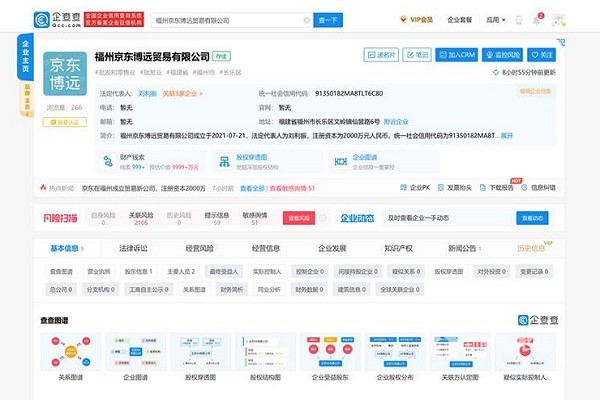Click the 查一下 search button

pos(328,20)
